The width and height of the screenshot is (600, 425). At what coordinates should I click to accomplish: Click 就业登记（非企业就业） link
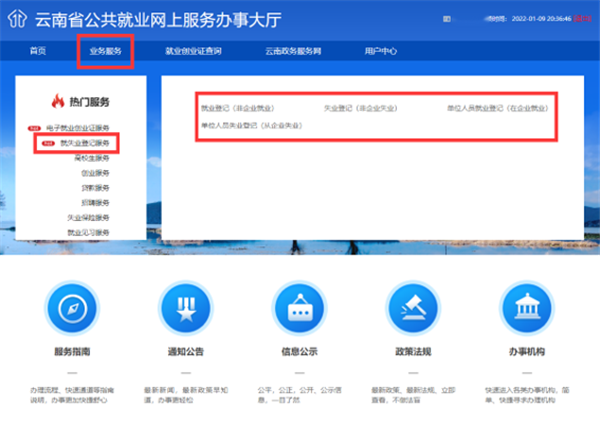238,108
